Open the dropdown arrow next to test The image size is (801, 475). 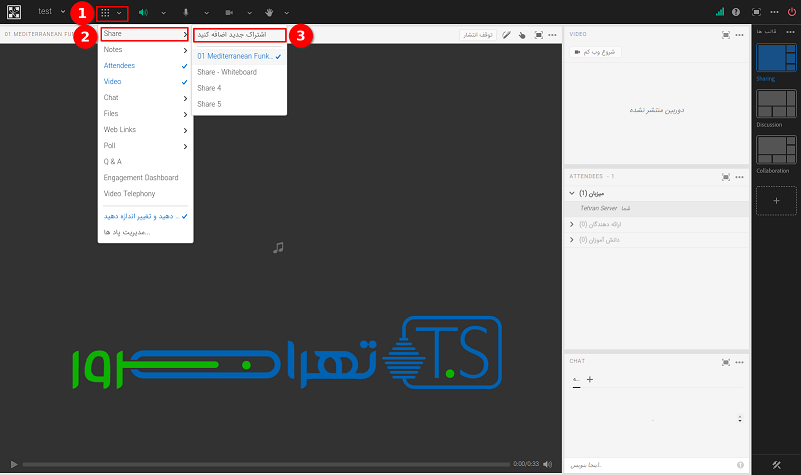(x=63, y=12)
